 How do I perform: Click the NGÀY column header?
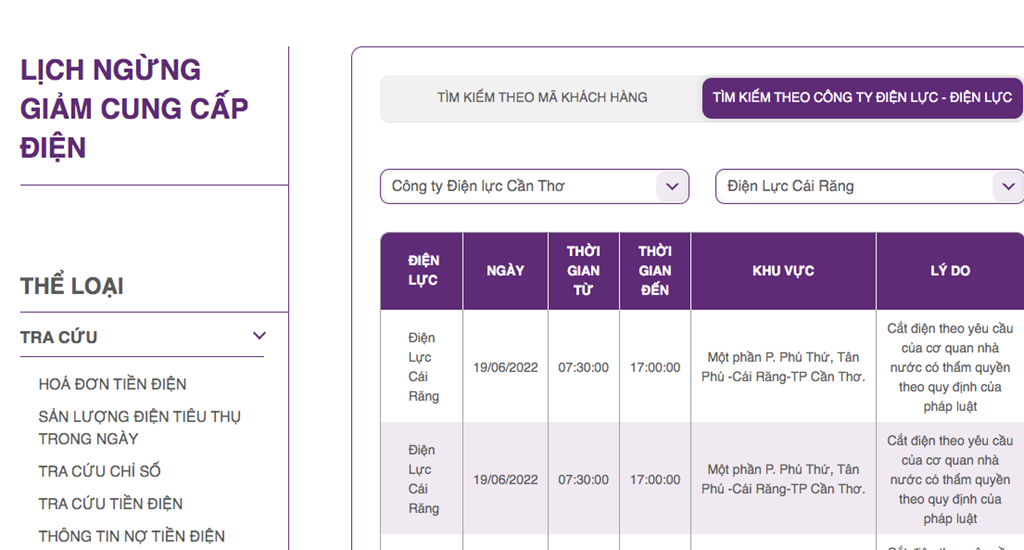coord(505,271)
